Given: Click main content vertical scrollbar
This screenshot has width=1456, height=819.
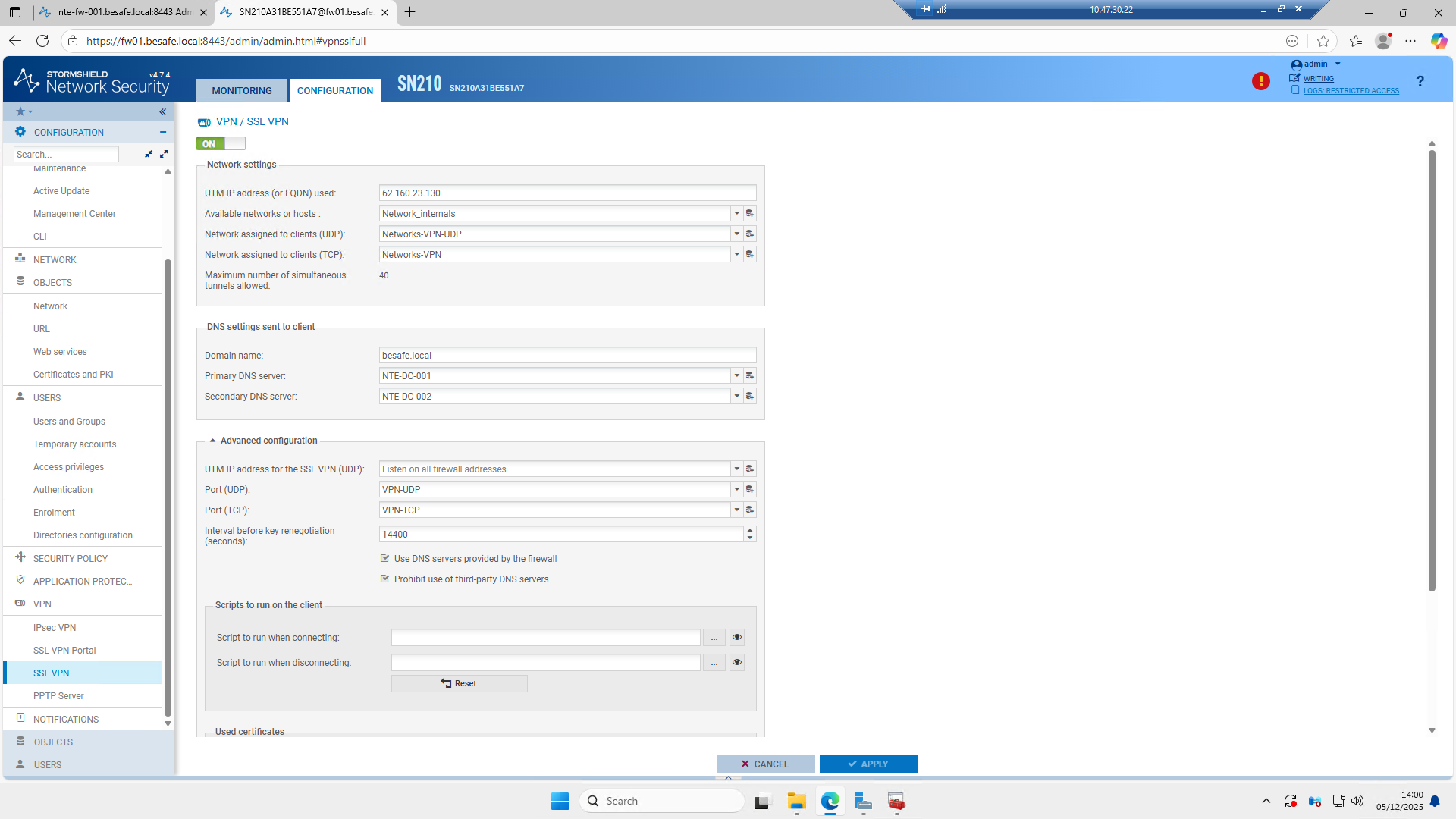Looking at the screenshot, I should pos(1432,370).
